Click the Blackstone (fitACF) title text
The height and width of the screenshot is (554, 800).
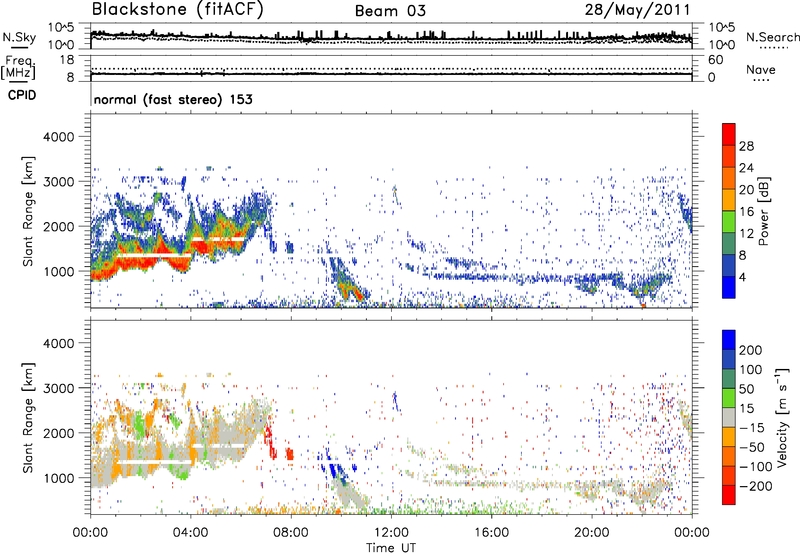[177, 10]
